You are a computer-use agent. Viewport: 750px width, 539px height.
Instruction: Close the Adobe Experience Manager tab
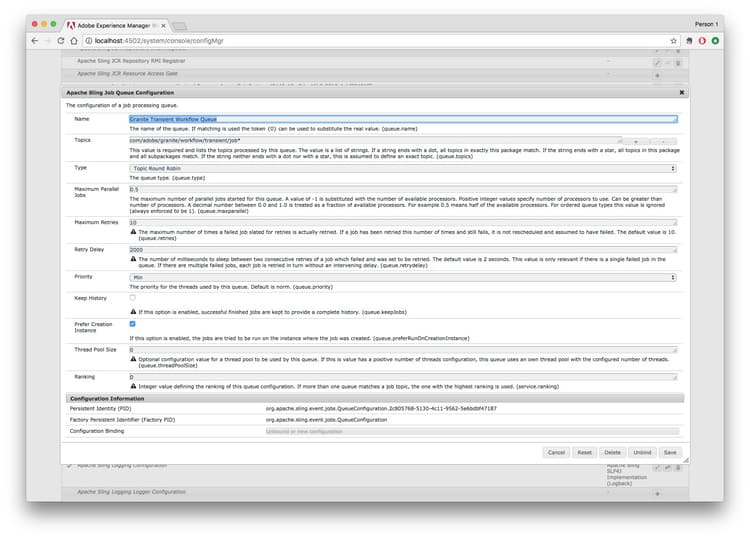click(x=163, y=25)
